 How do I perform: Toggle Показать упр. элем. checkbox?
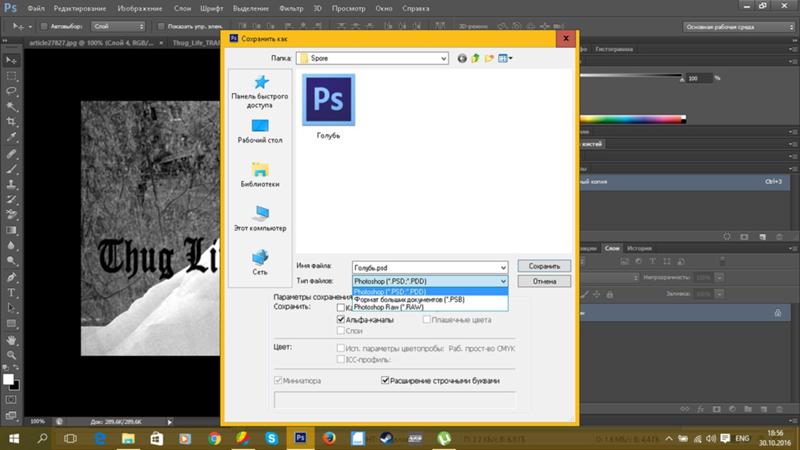(x=161, y=26)
